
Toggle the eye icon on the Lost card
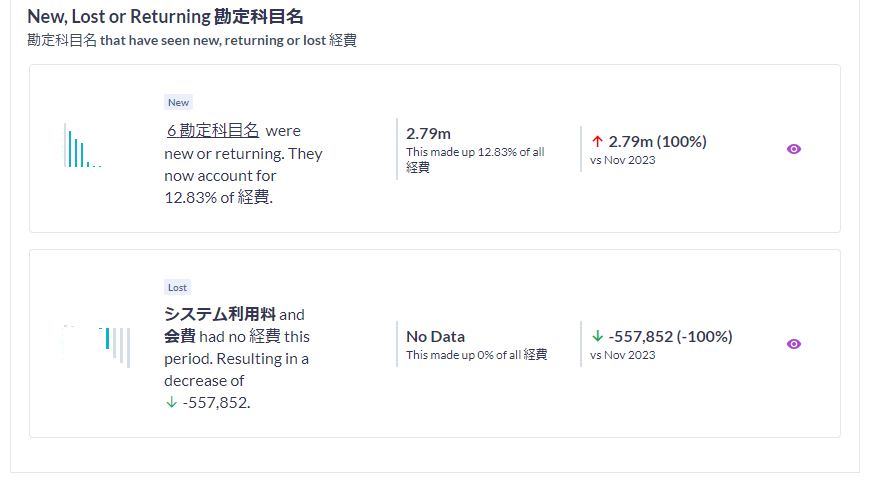coord(793,344)
